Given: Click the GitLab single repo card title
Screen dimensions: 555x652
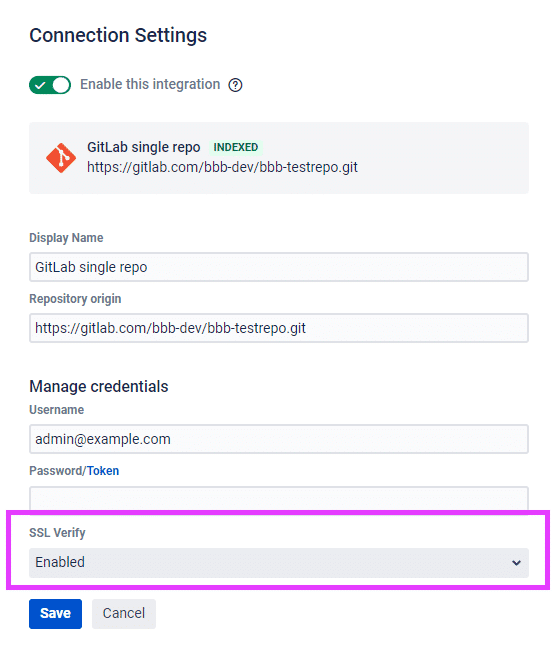Looking at the screenshot, I should coord(143,147).
